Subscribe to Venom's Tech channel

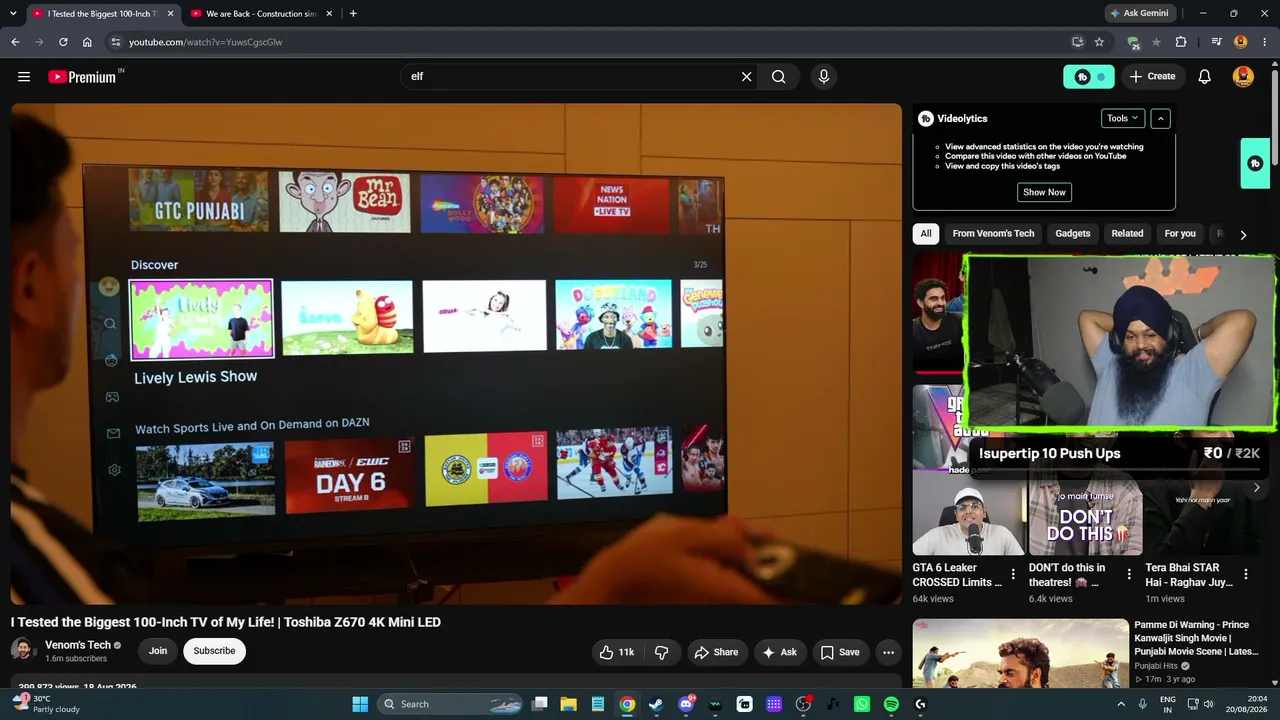[x=214, y=651]
